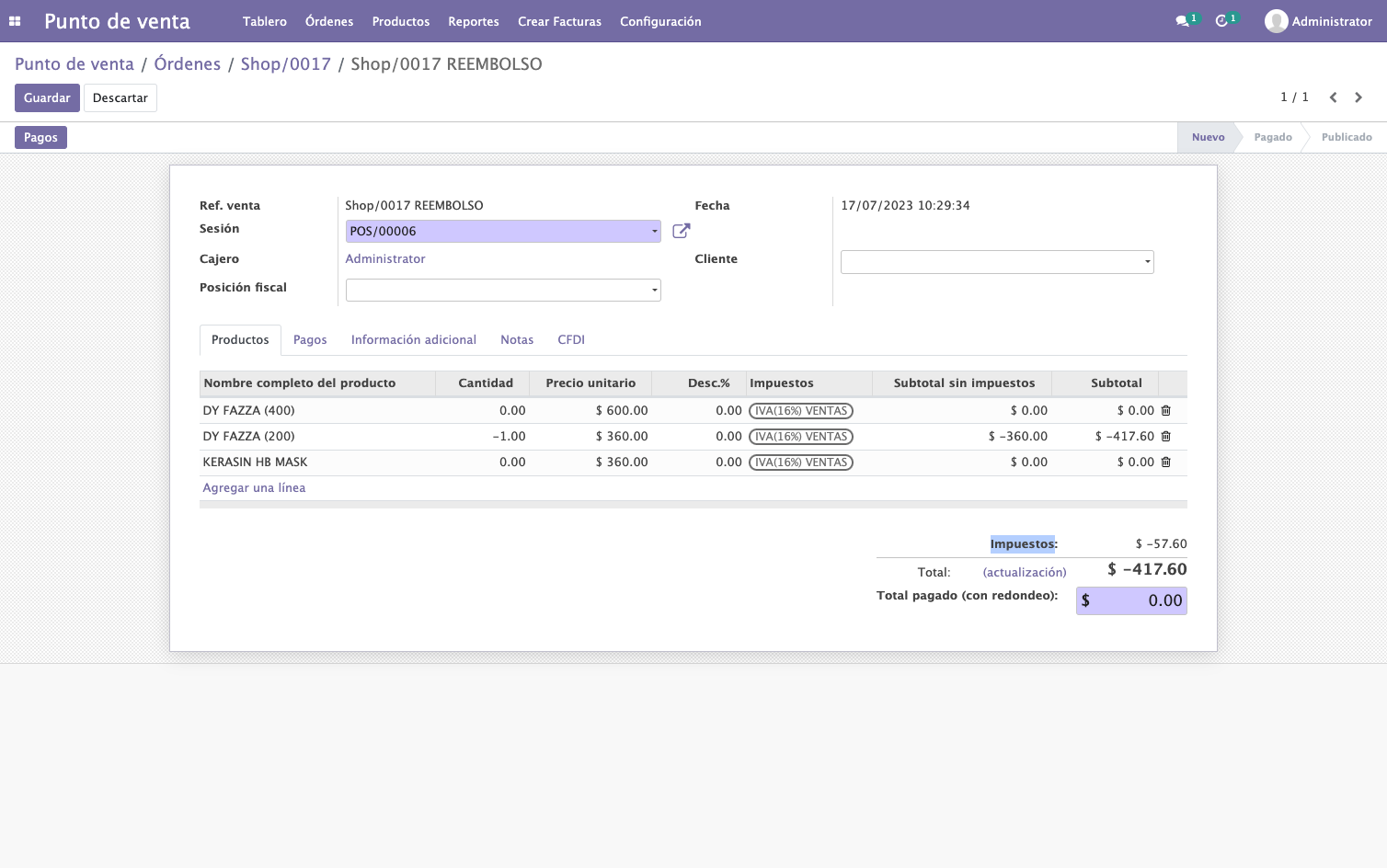Click the IVA(16%) VENTAS tag for KERASIN HB MASK
This screenshot has height=868, width=1387.
801,463
